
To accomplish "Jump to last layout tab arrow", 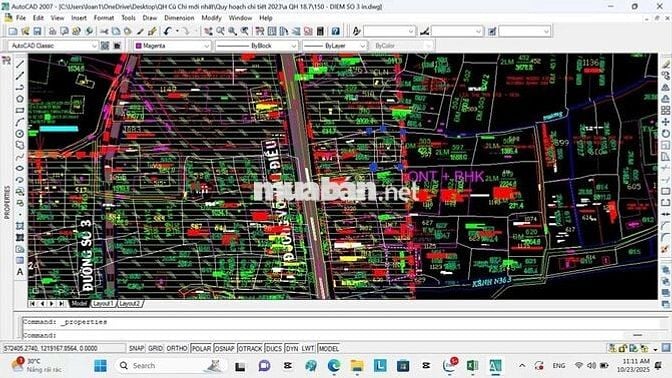I will click(x=61, y=303).
